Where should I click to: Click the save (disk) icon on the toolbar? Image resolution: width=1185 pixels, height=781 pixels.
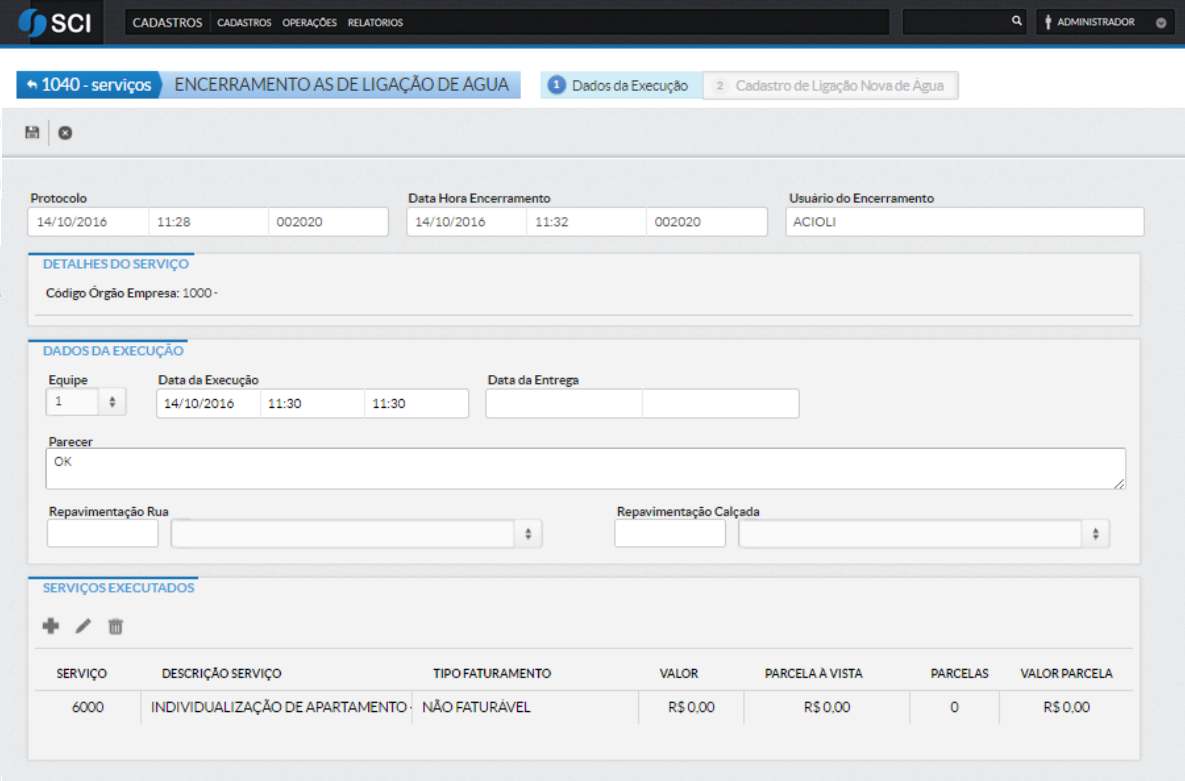pyautogui.click(x=31, y=132)
